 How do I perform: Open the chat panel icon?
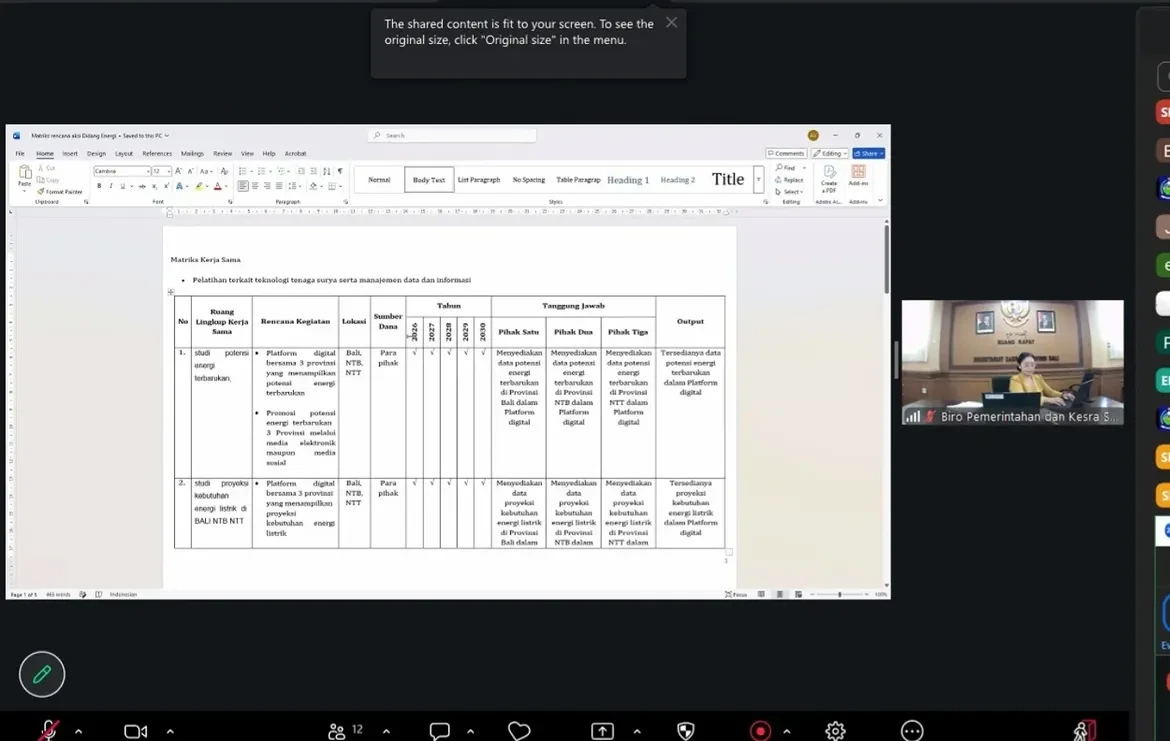coord(439,731)
